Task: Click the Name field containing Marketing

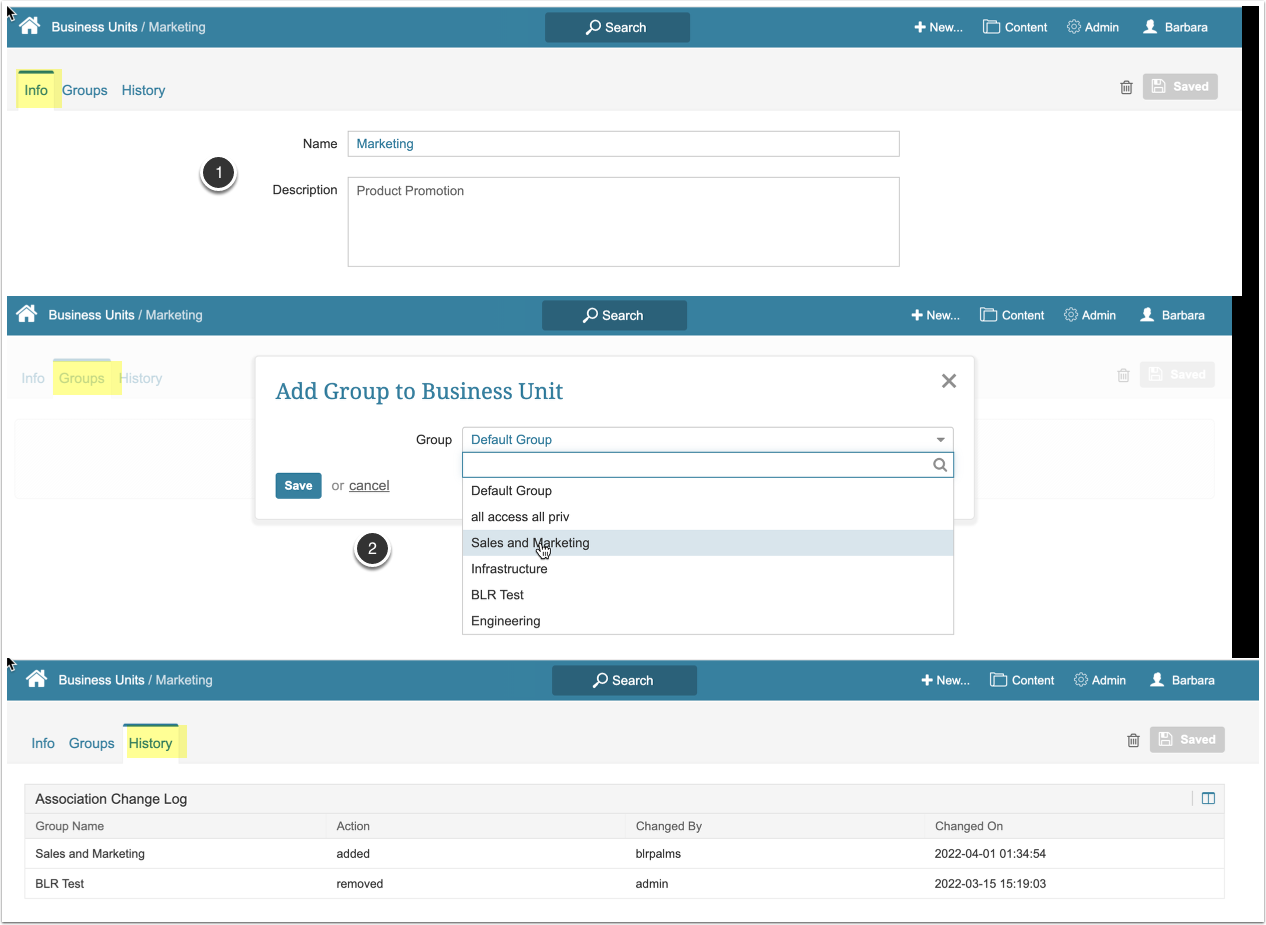Action: tap(623, 144)
